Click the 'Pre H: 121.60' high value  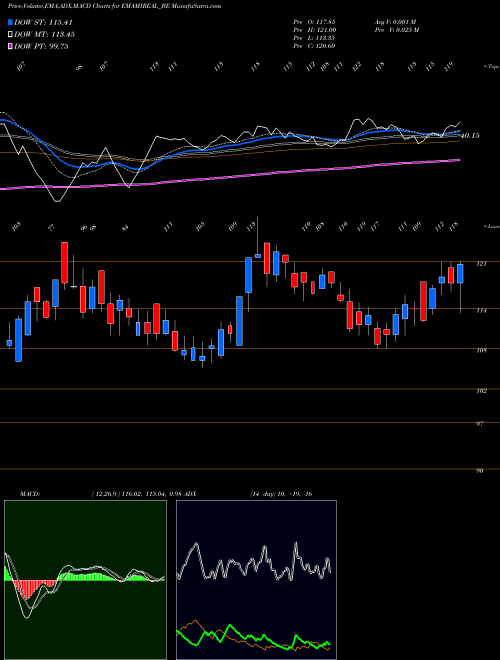(314, 30)
